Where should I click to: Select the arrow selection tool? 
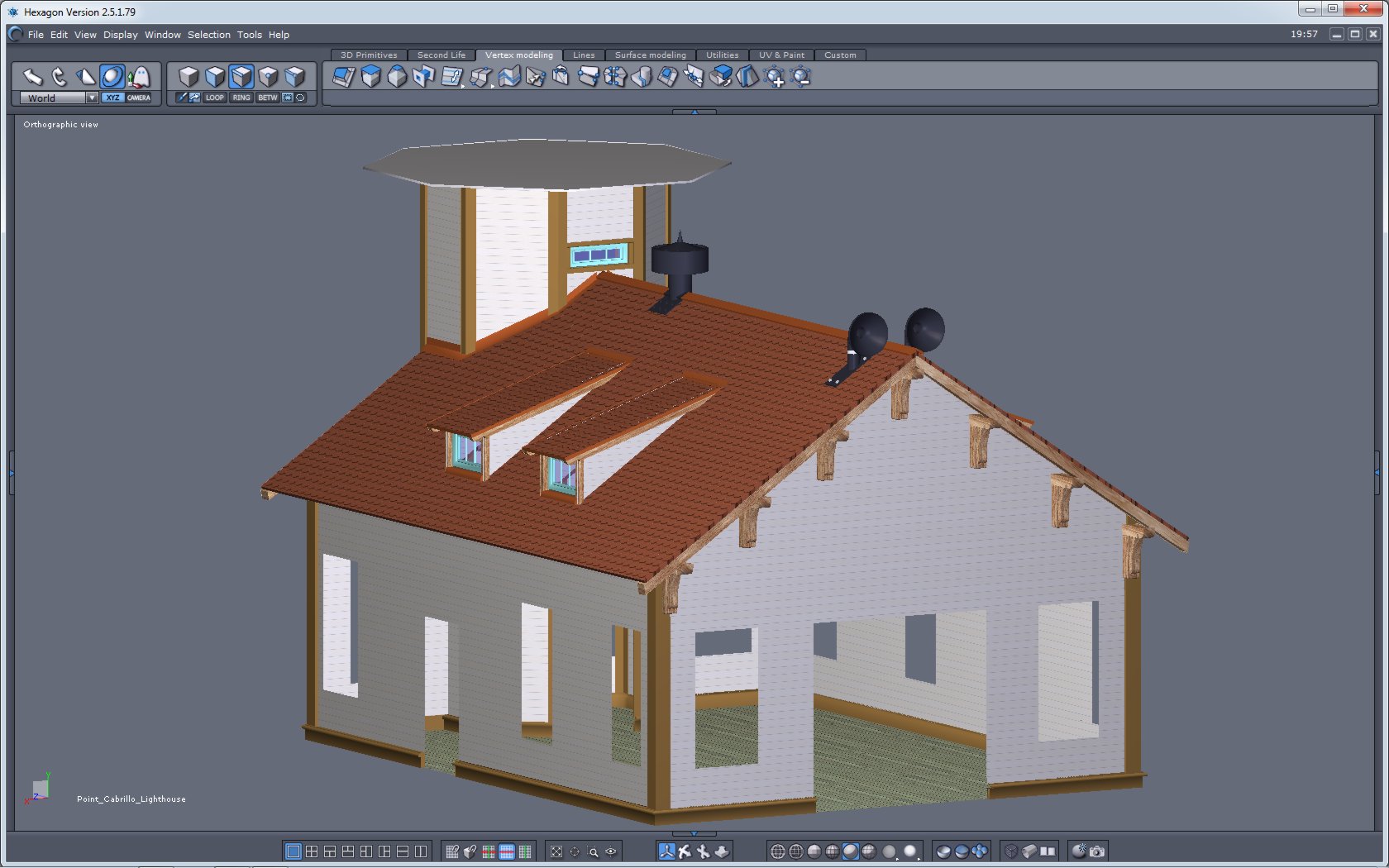pyautogui.click(x=32, y=77)
